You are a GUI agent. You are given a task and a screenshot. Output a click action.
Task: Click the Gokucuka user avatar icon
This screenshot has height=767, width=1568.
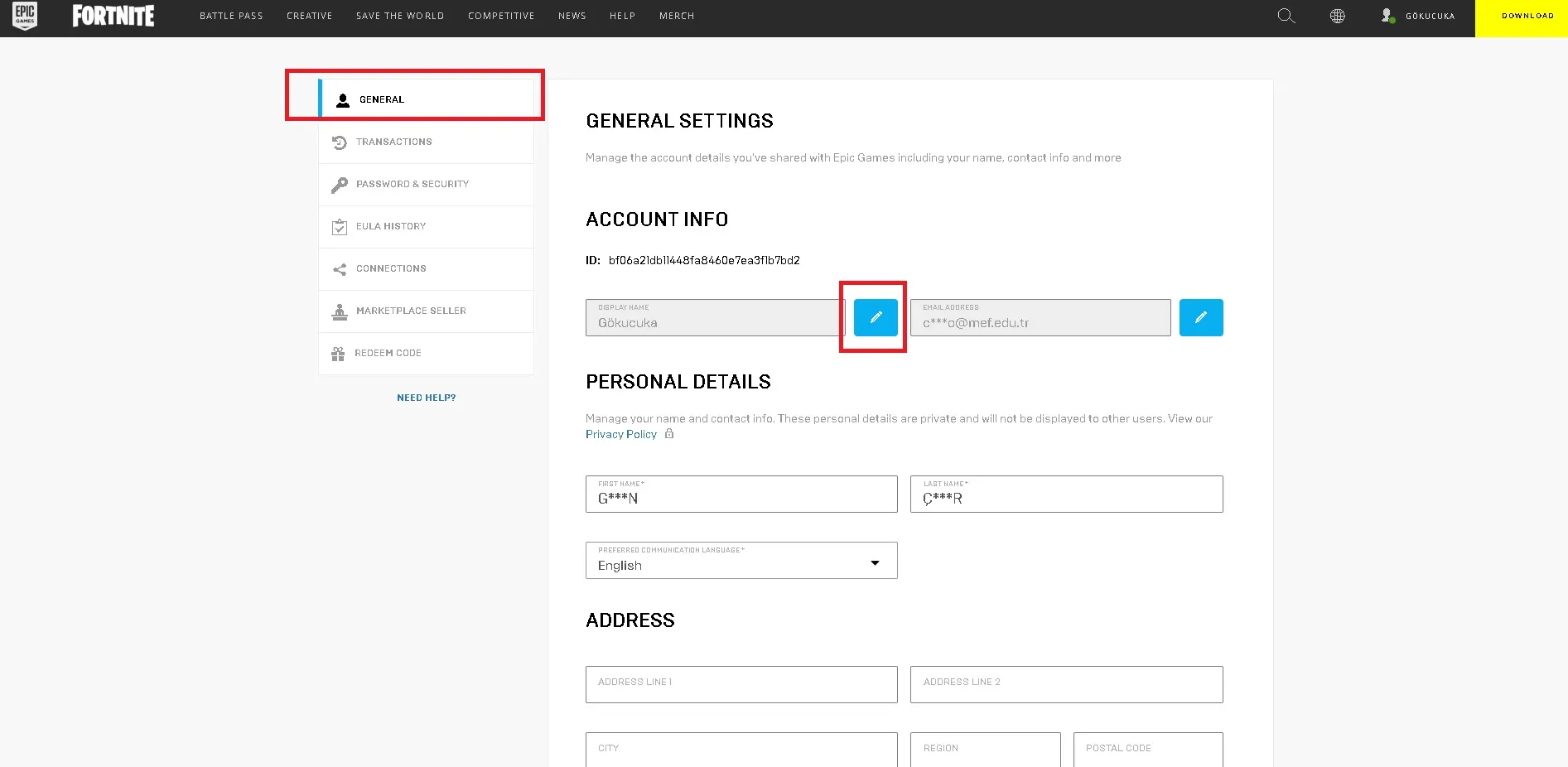point(1387,16)
